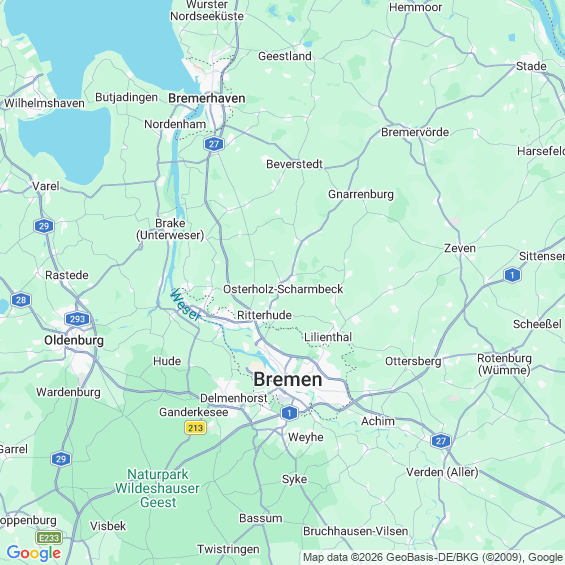
Task: Select the Bremen city label
Action: pos(288,379)
